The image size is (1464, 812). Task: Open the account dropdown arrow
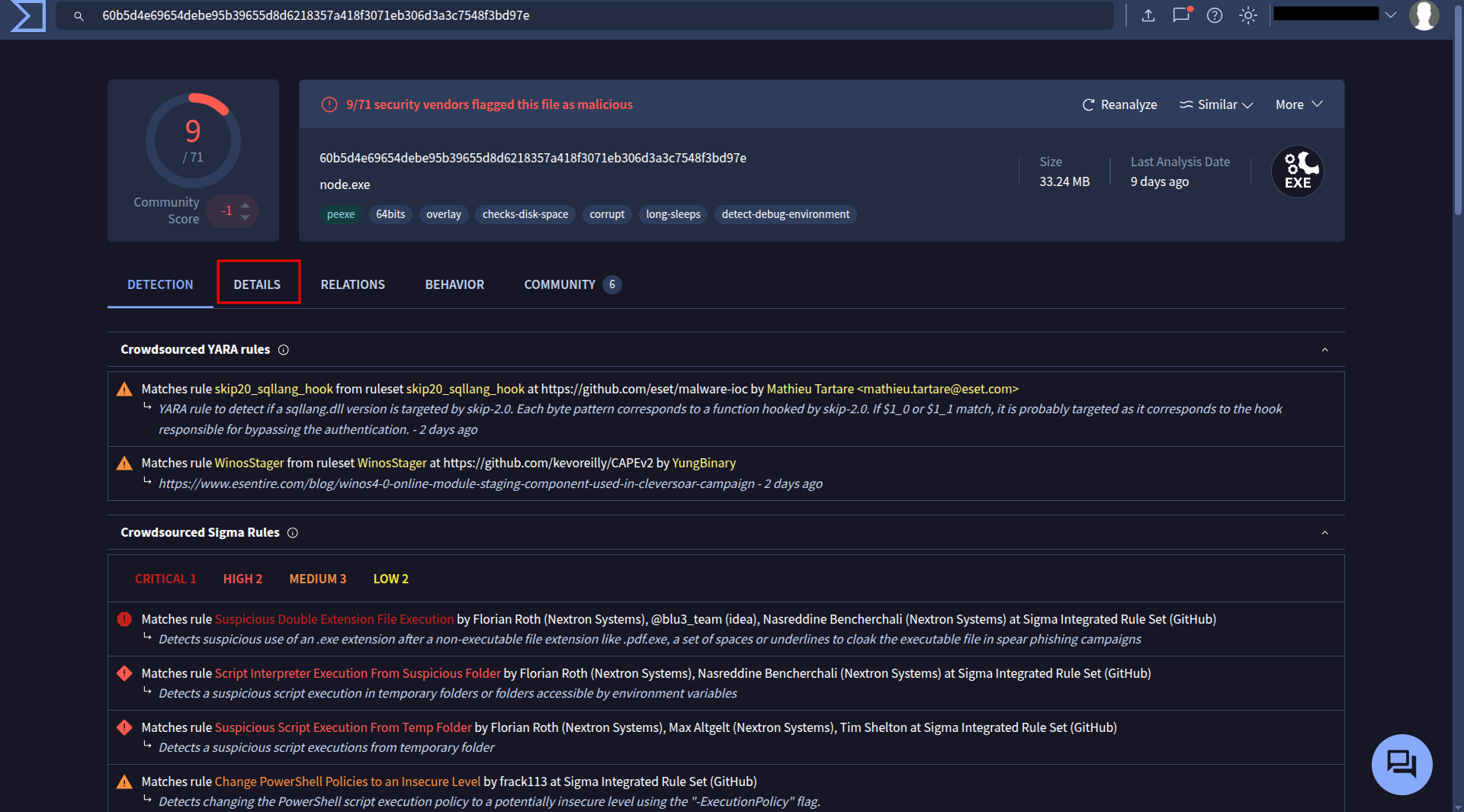[1391, 14]
